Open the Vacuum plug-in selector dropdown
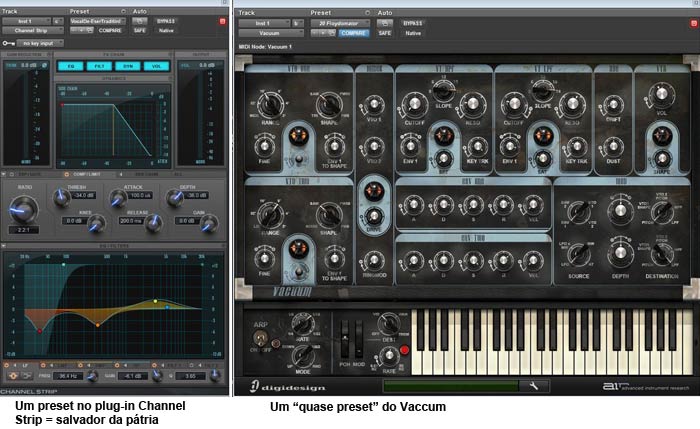This screenshot has width=700, height=429. 271,33
